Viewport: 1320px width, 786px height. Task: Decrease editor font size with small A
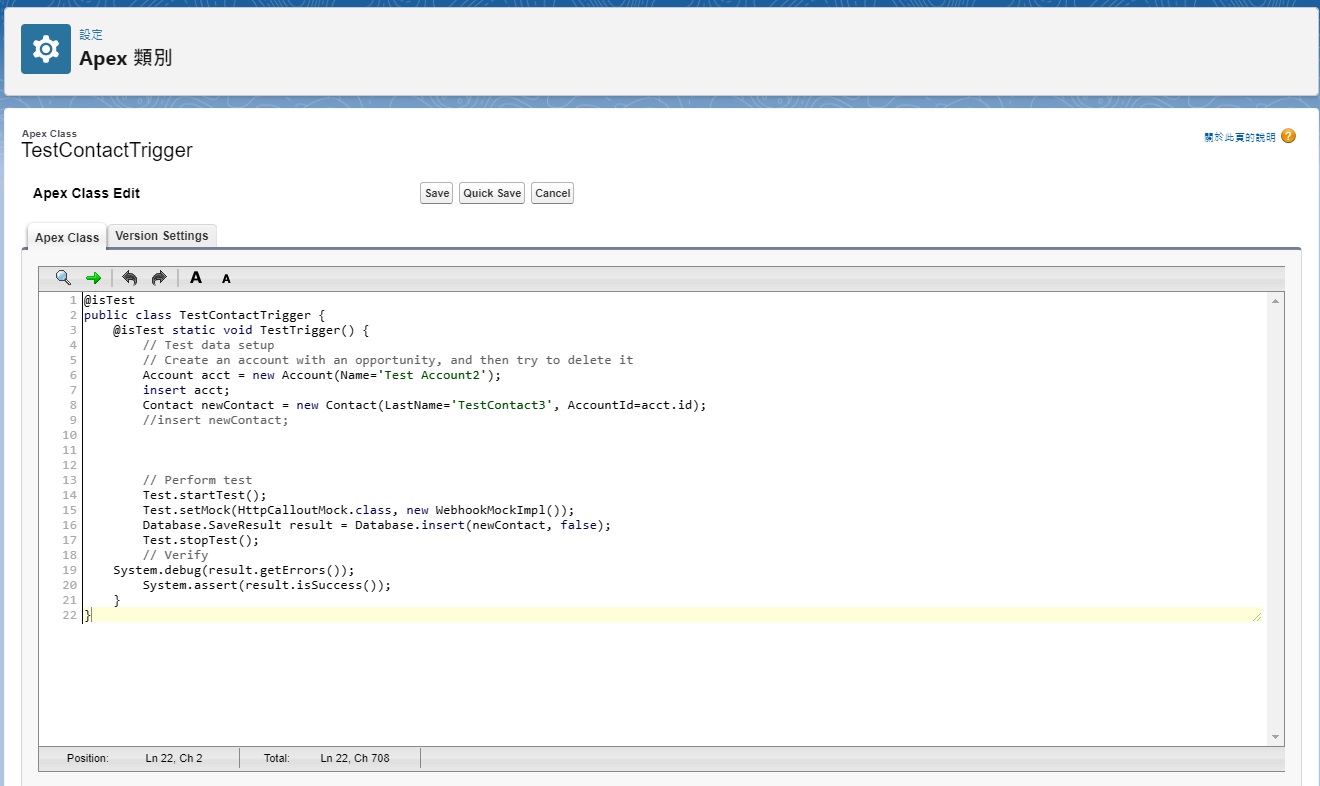pos(226,279)
